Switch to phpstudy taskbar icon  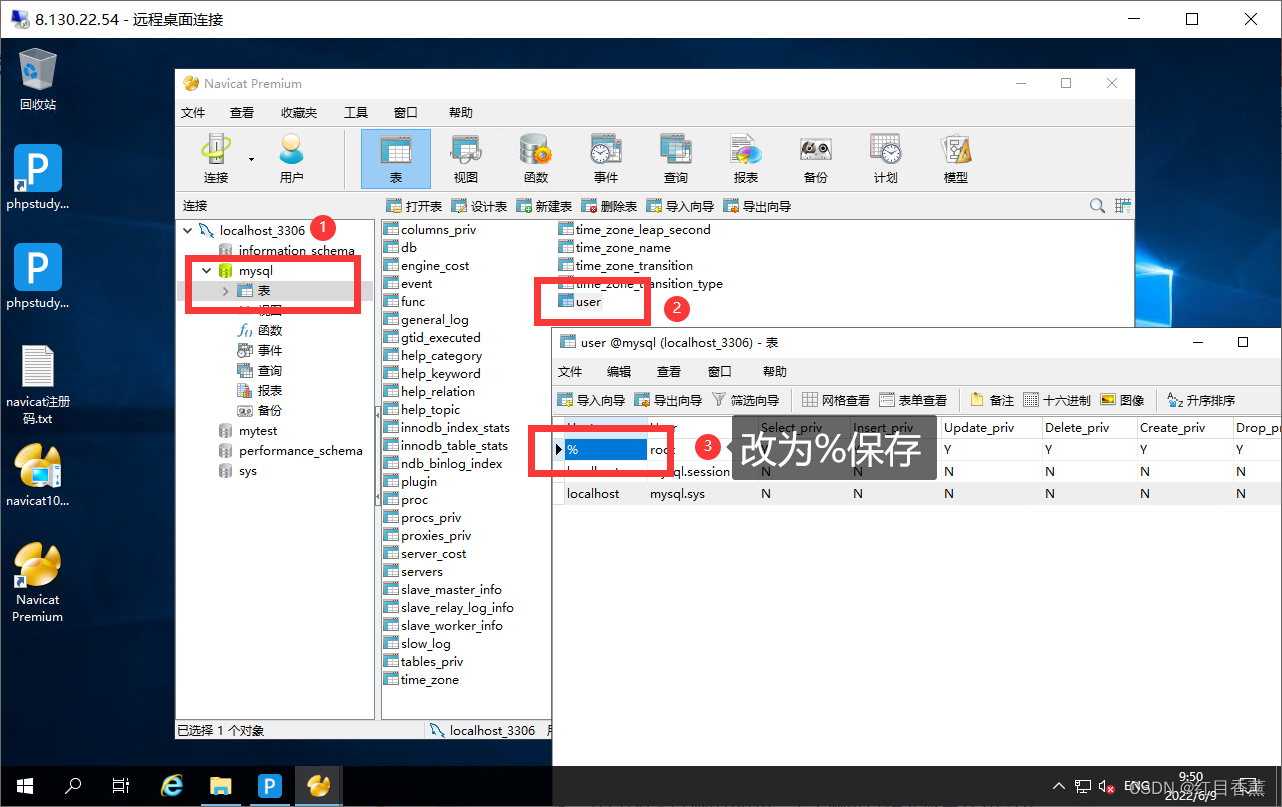click(x=270, y=786)
